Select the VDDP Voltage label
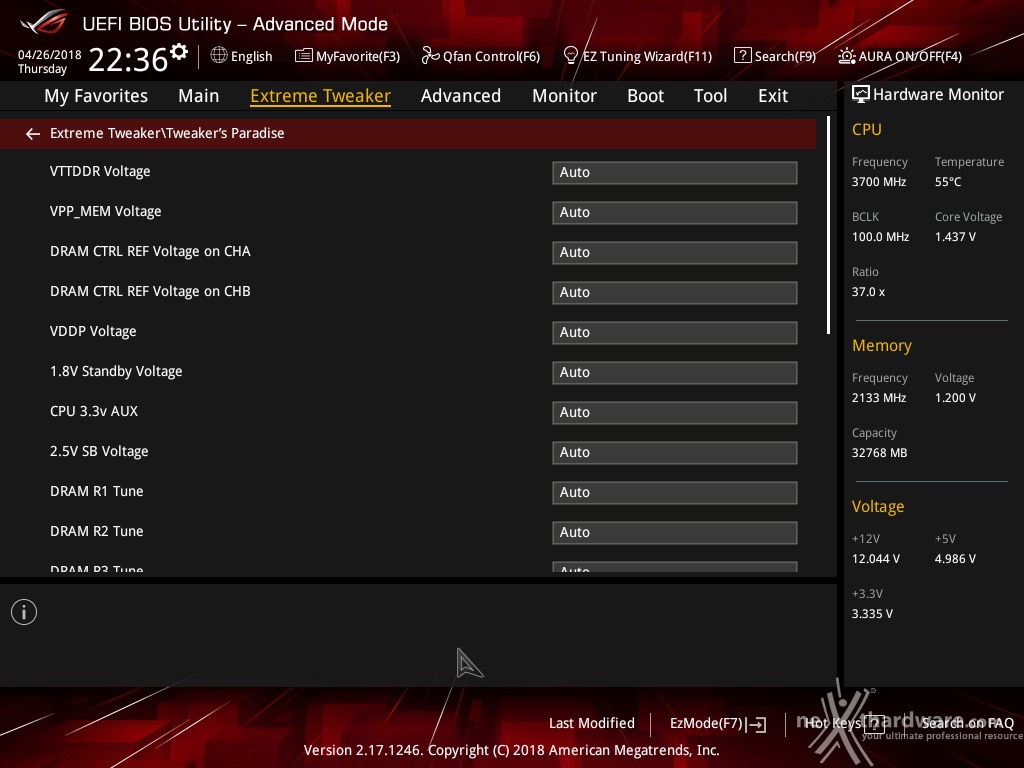 point(93,331)
